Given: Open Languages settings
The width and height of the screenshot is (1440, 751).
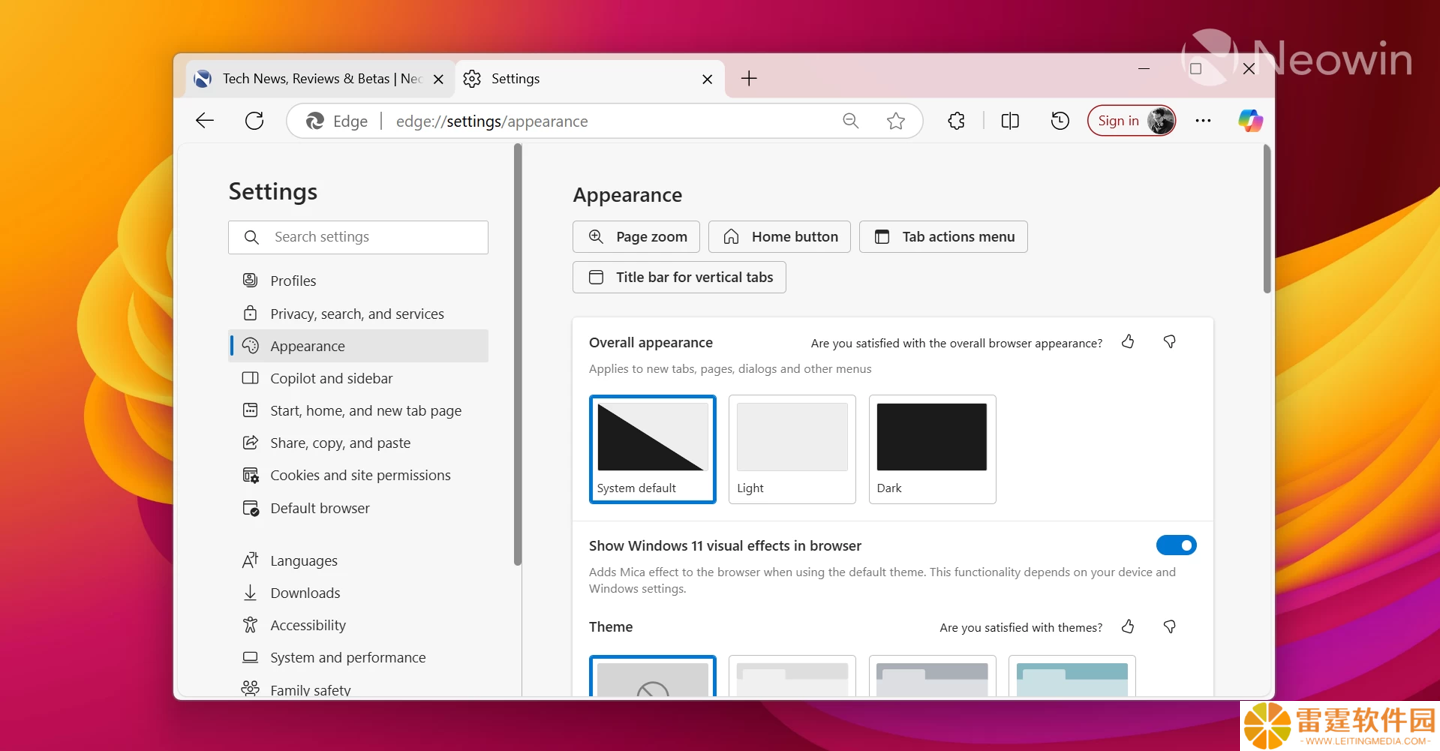Looking at the screenshot, I should click(358, 560).
